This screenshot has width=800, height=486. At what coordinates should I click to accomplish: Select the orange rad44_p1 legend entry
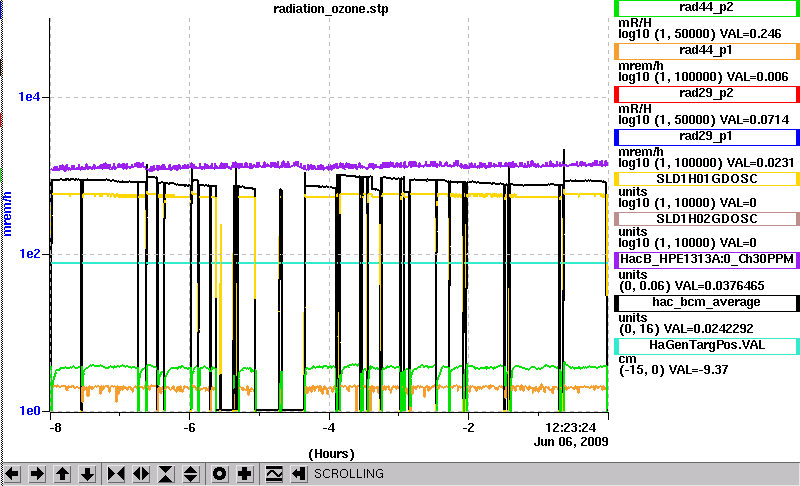707,51
